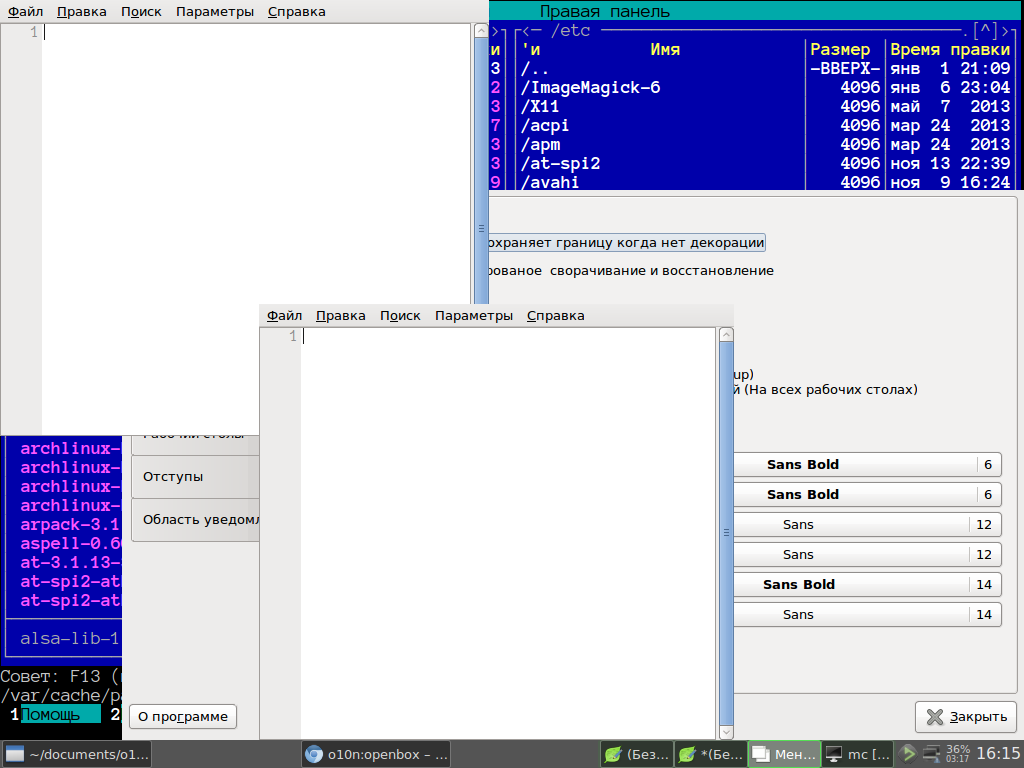Click the front editor's vertical scrollbar

(726, 532)
